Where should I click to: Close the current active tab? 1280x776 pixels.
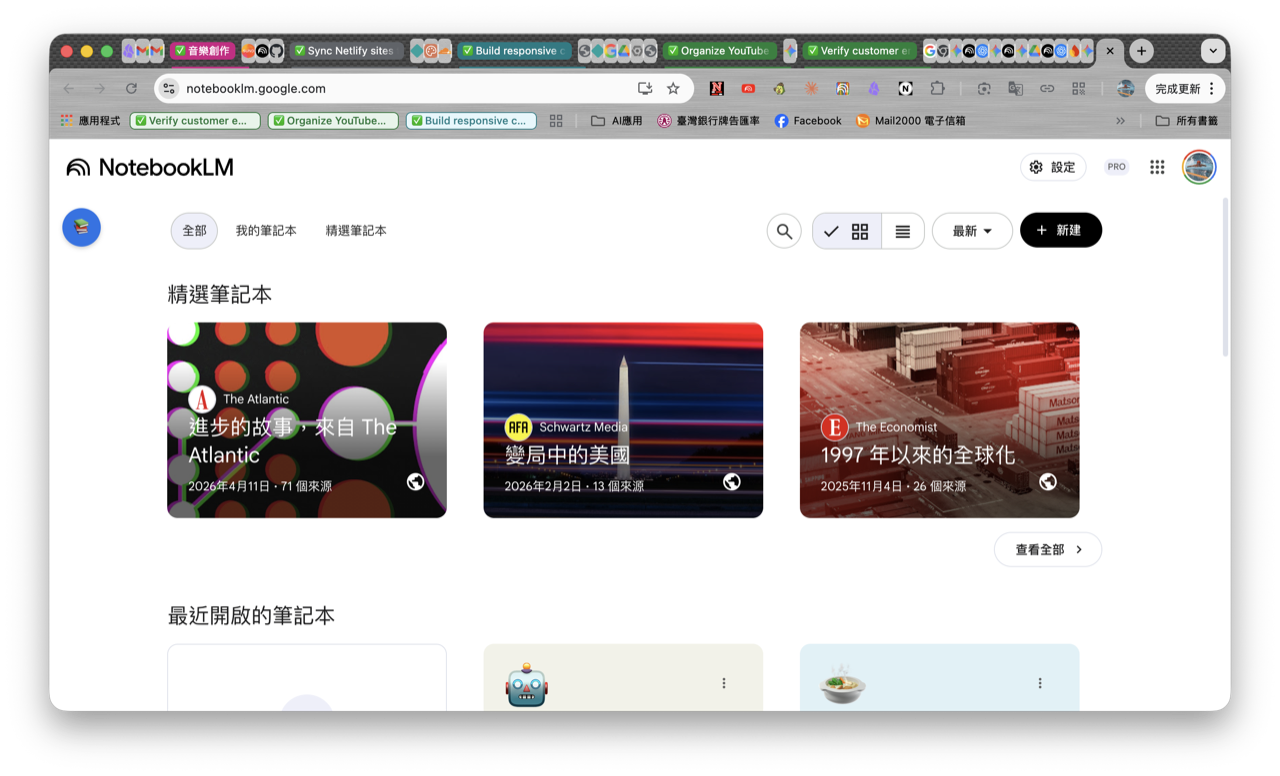pos(1110,50)
